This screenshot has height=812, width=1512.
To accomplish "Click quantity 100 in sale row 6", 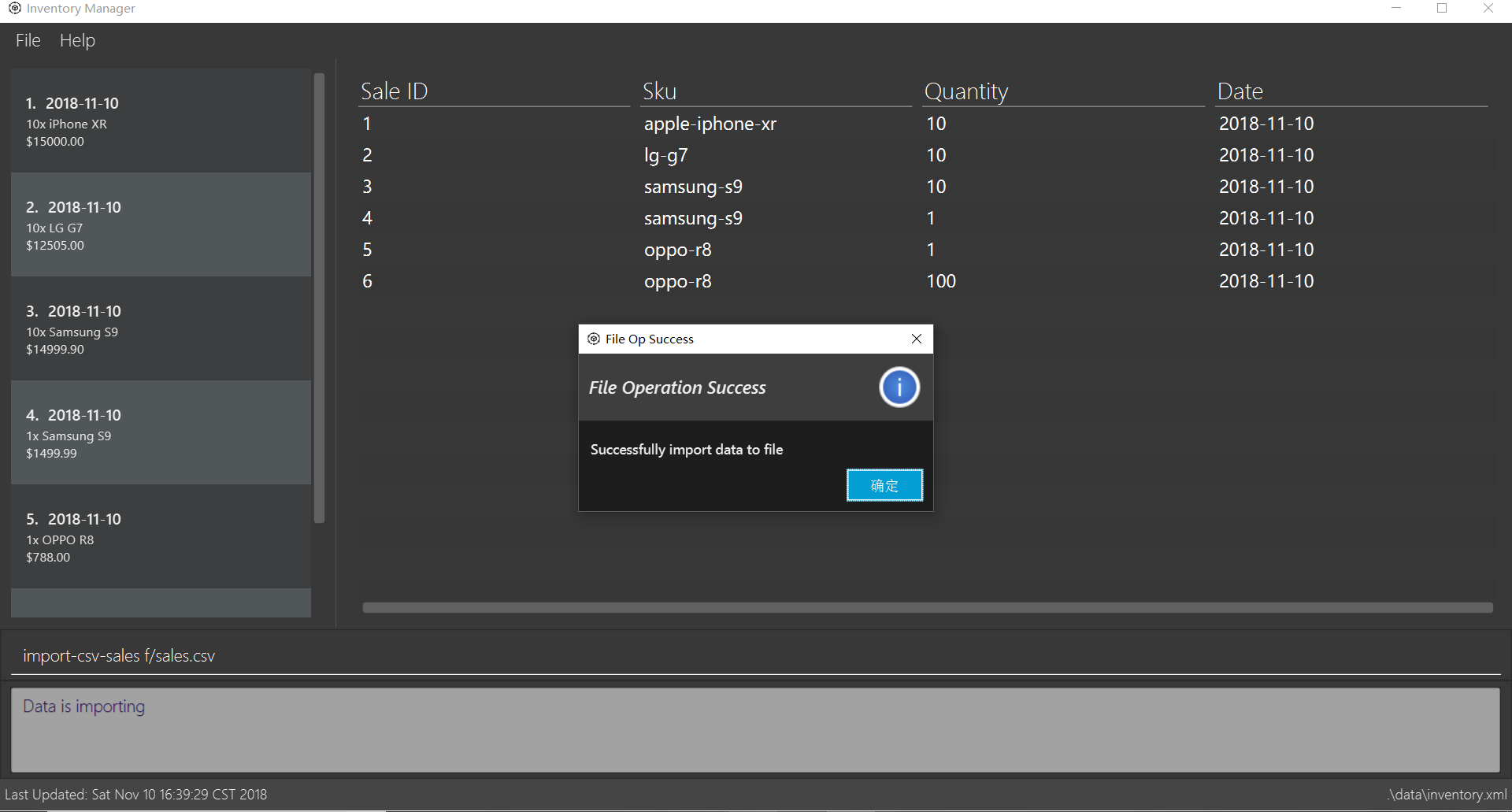I will pos(941,281).
